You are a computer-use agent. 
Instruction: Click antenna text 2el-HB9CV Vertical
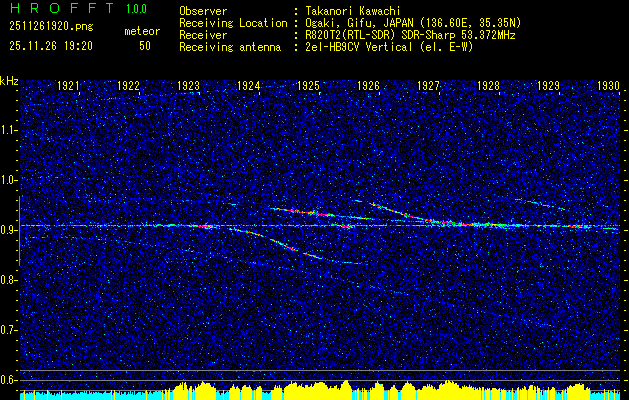tap(359, 47)
